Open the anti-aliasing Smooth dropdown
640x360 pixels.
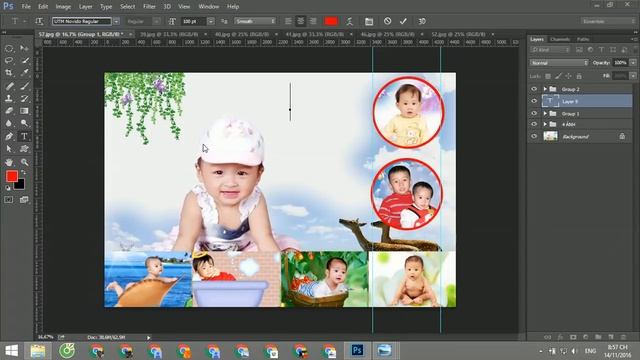pyautogui.click(x=255, y=21)
